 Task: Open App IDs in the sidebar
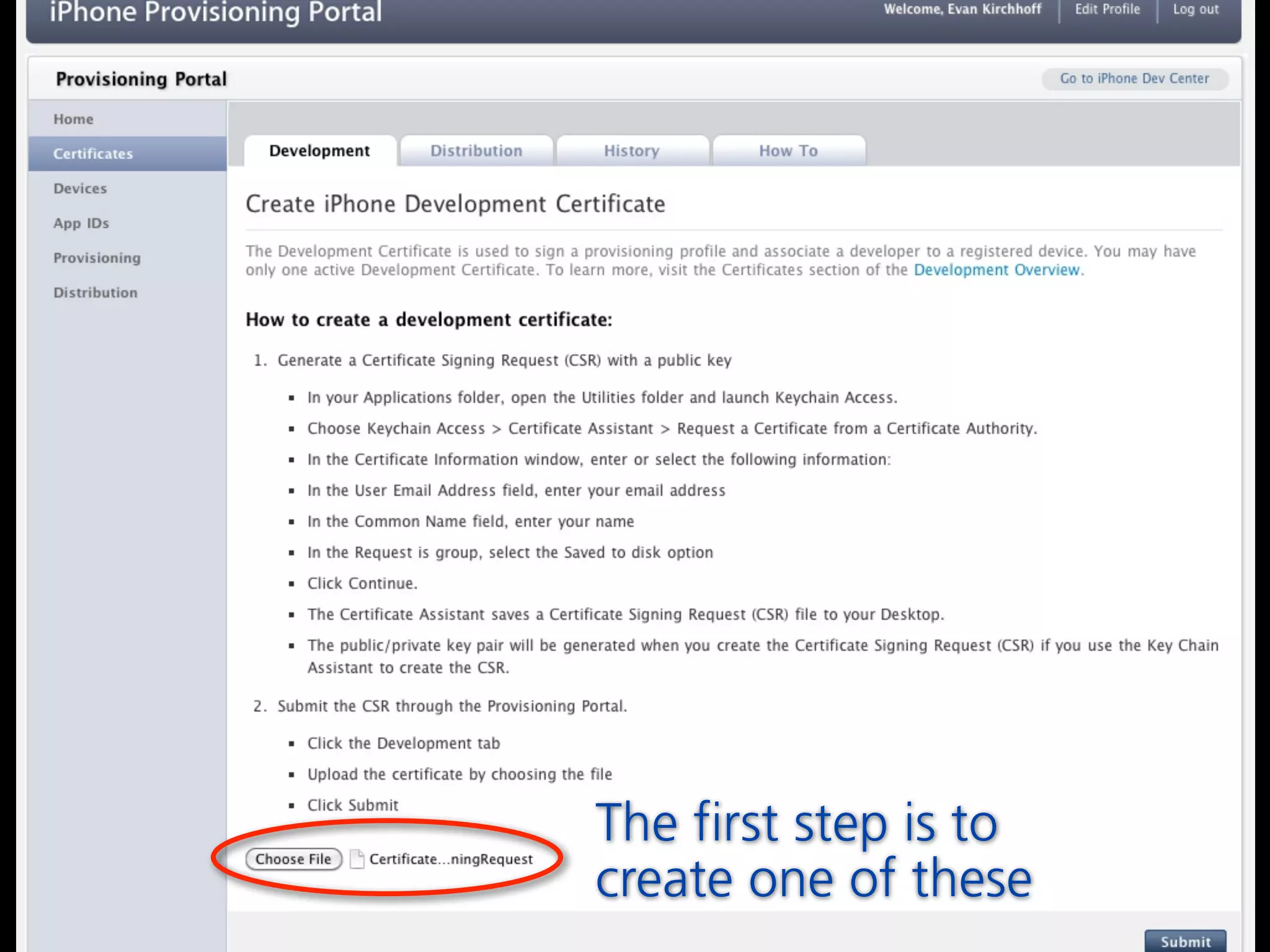pos(81,223)
